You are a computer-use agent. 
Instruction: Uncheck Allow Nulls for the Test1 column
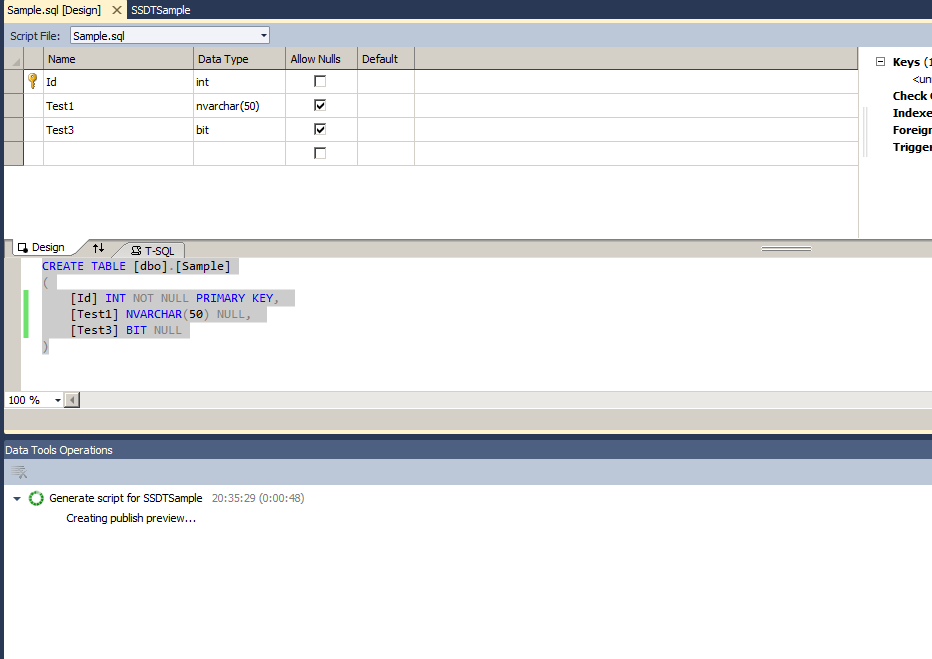coord(319,105)
